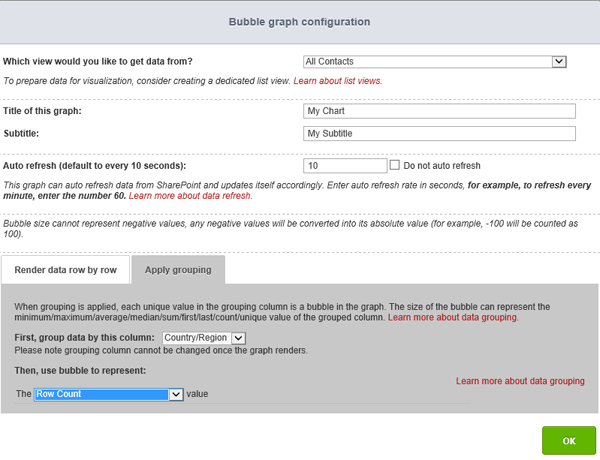Select the Apply grouping tab
Viewport: 600px width, 460px height.
coord(178,270)
